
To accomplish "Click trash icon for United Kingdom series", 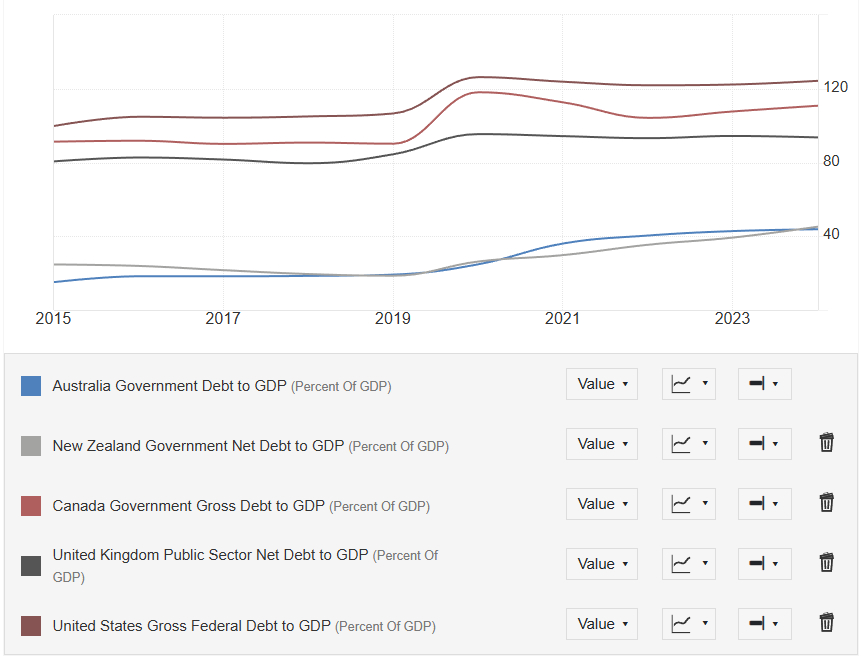I will point(826,563).
